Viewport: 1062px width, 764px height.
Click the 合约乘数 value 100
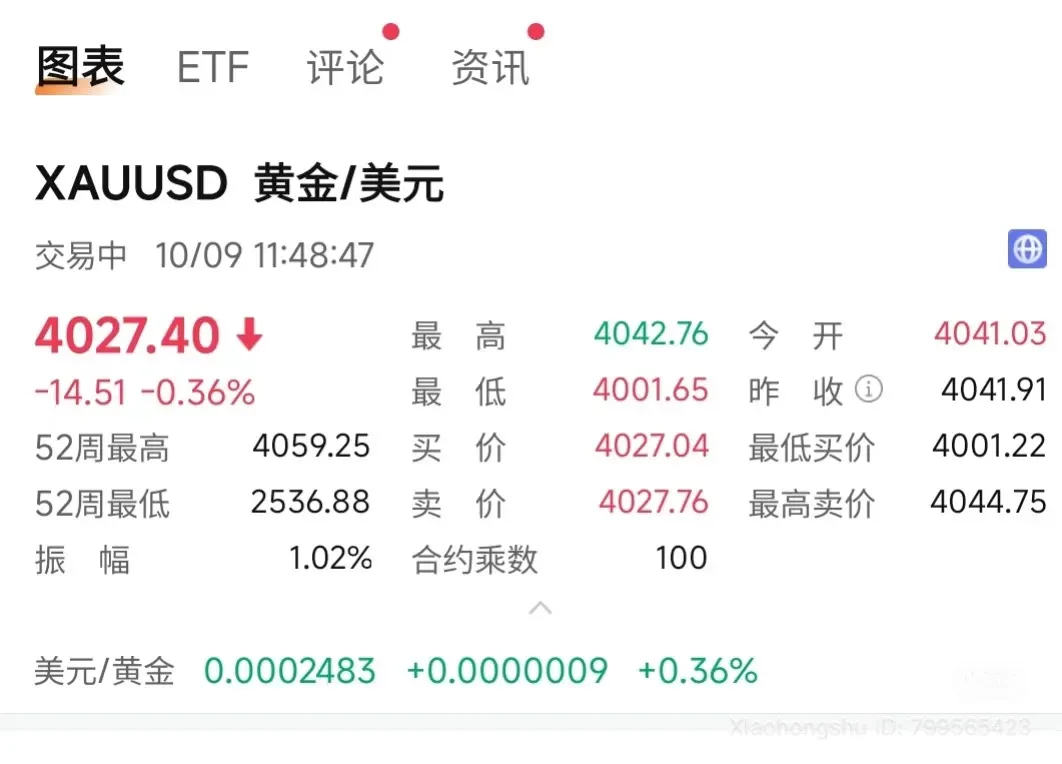(x=681, y=558)
